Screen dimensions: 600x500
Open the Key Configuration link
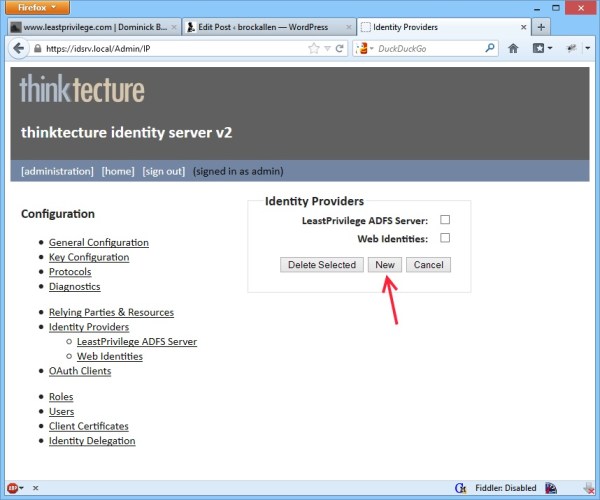tap(89, 257)
